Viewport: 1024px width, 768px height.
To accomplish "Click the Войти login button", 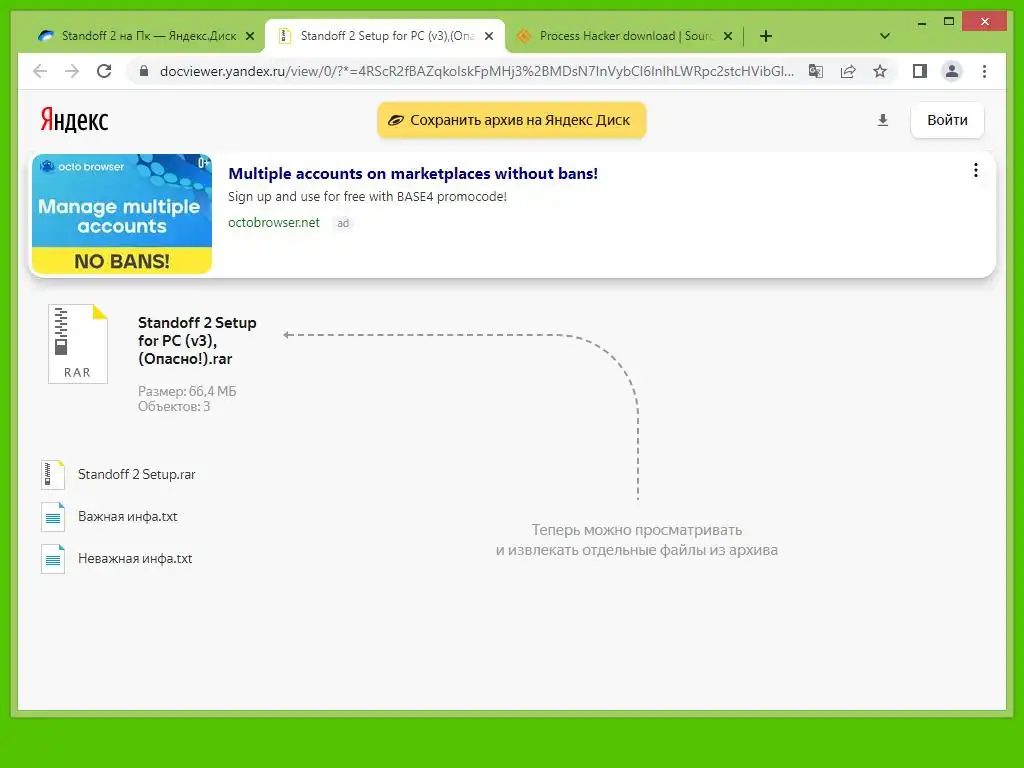I will coord(947,120).
